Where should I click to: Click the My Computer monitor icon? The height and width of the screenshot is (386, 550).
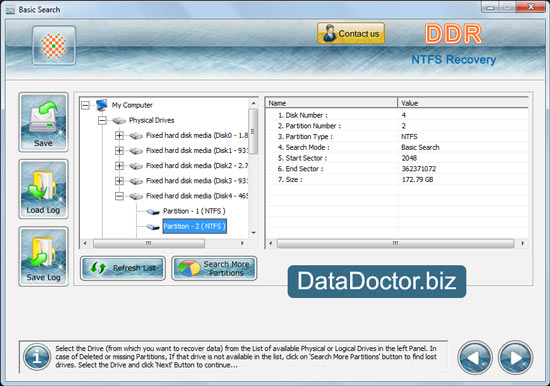pos(102,105)
